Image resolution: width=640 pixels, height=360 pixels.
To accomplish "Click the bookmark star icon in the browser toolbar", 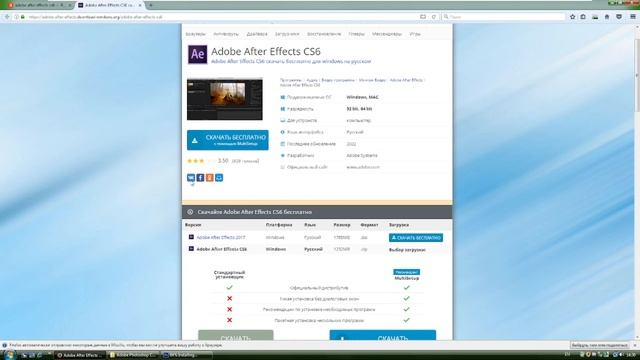I will tap(572, 17).
